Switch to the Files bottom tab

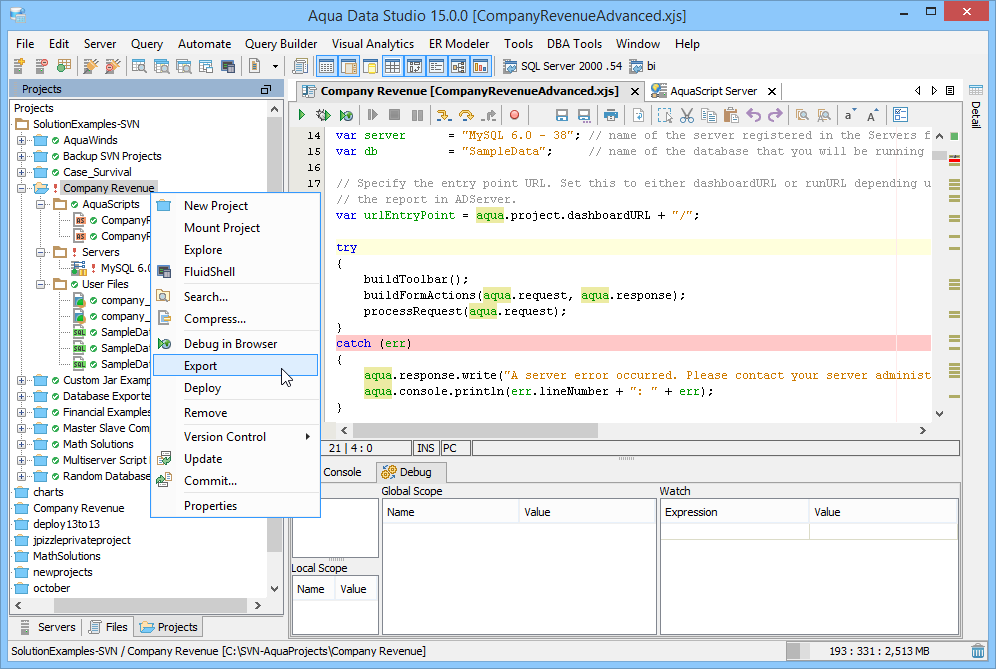click(x=108, y=627)
